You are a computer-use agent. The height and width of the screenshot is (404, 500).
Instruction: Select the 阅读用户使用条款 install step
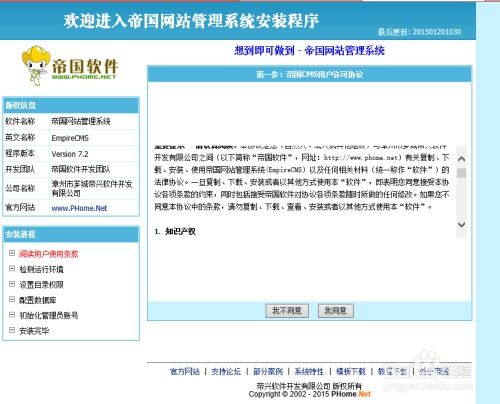pyautogui.click(x=49, y=254)
